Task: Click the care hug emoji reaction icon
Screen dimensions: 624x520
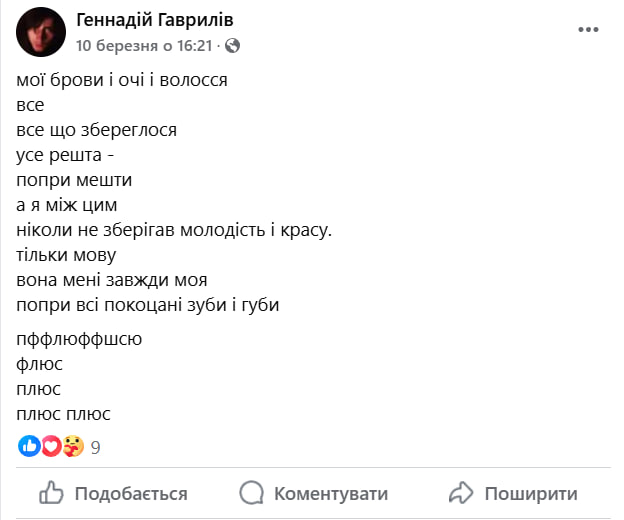Action: (x=72, y=446)
